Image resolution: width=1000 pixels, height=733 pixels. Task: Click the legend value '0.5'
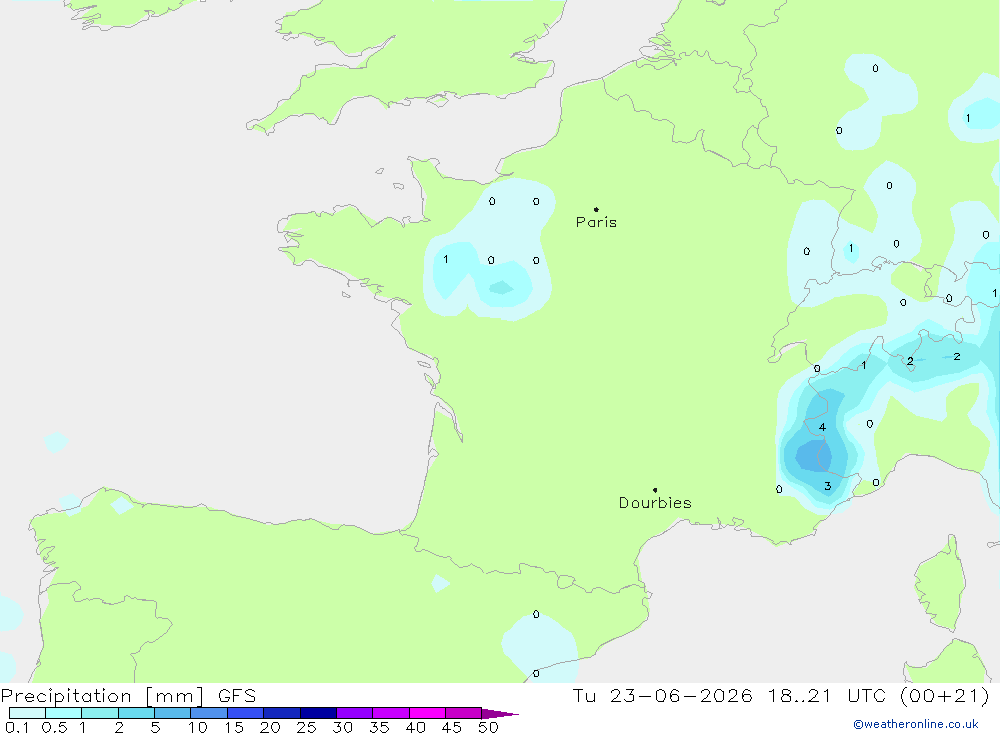[54, 727]
